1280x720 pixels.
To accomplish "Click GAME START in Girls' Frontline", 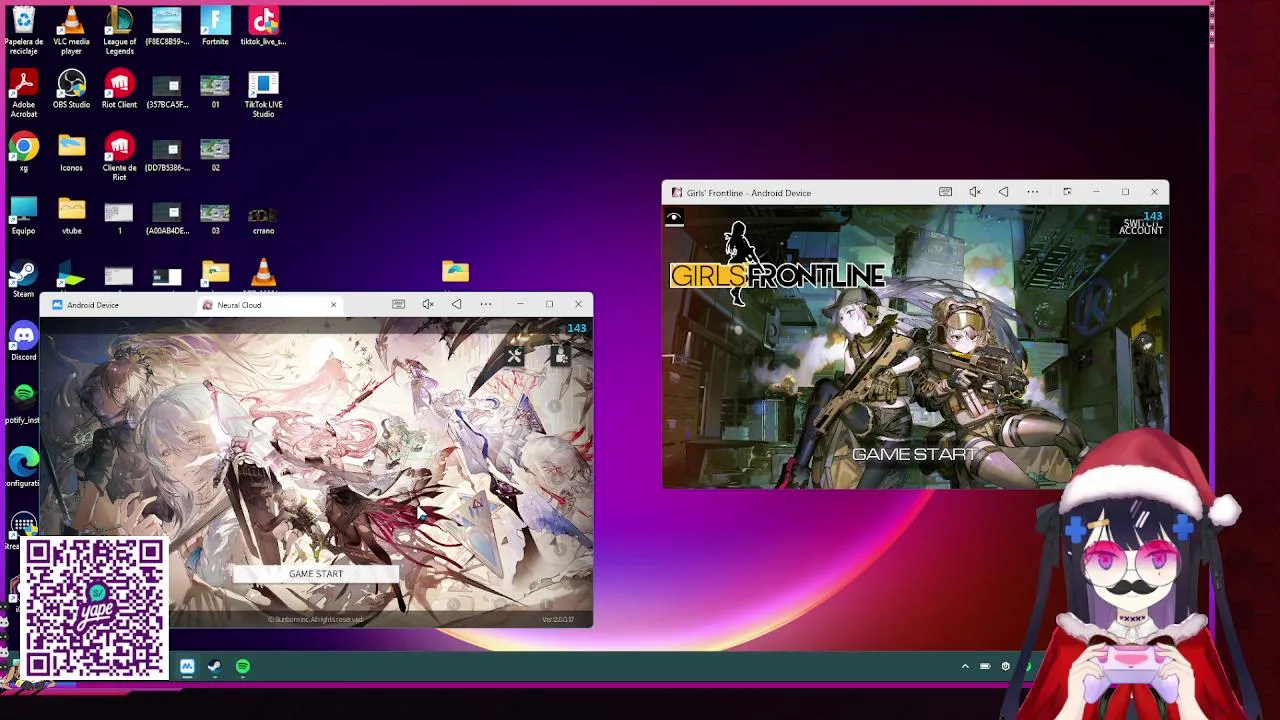I will [914, 455].
